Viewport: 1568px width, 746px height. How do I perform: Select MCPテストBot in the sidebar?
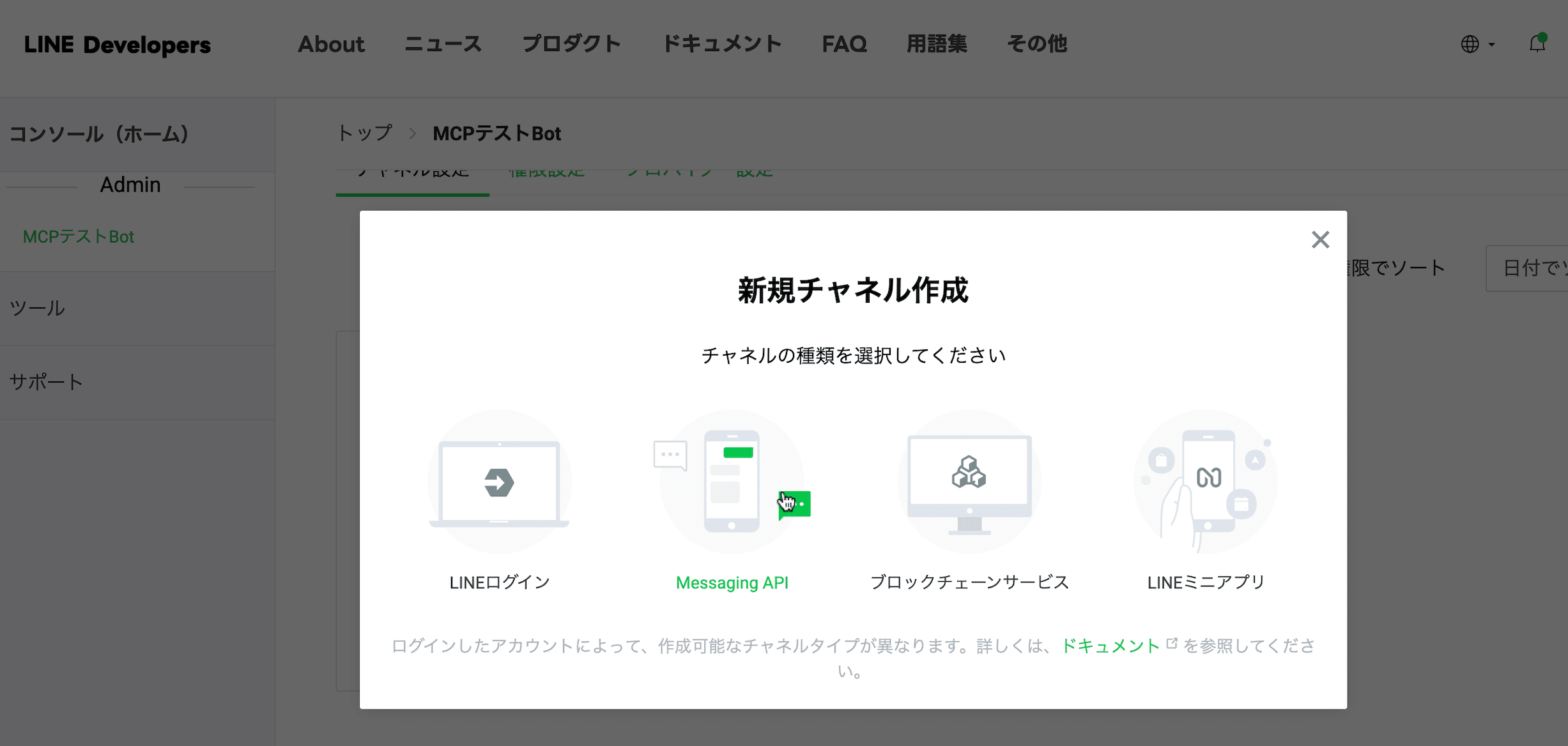pos(79,237)
